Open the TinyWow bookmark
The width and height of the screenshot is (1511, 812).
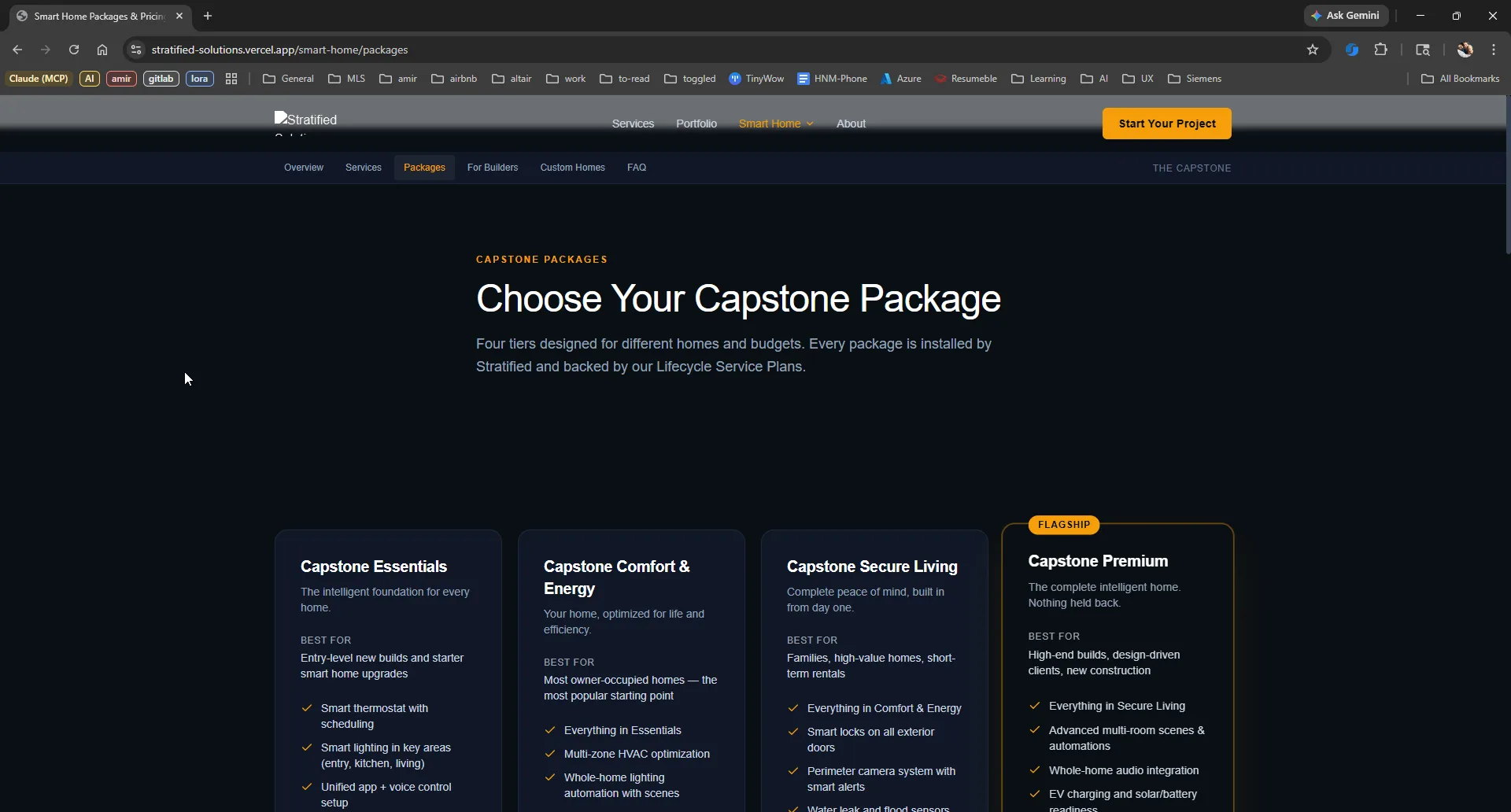pos(756,79)
